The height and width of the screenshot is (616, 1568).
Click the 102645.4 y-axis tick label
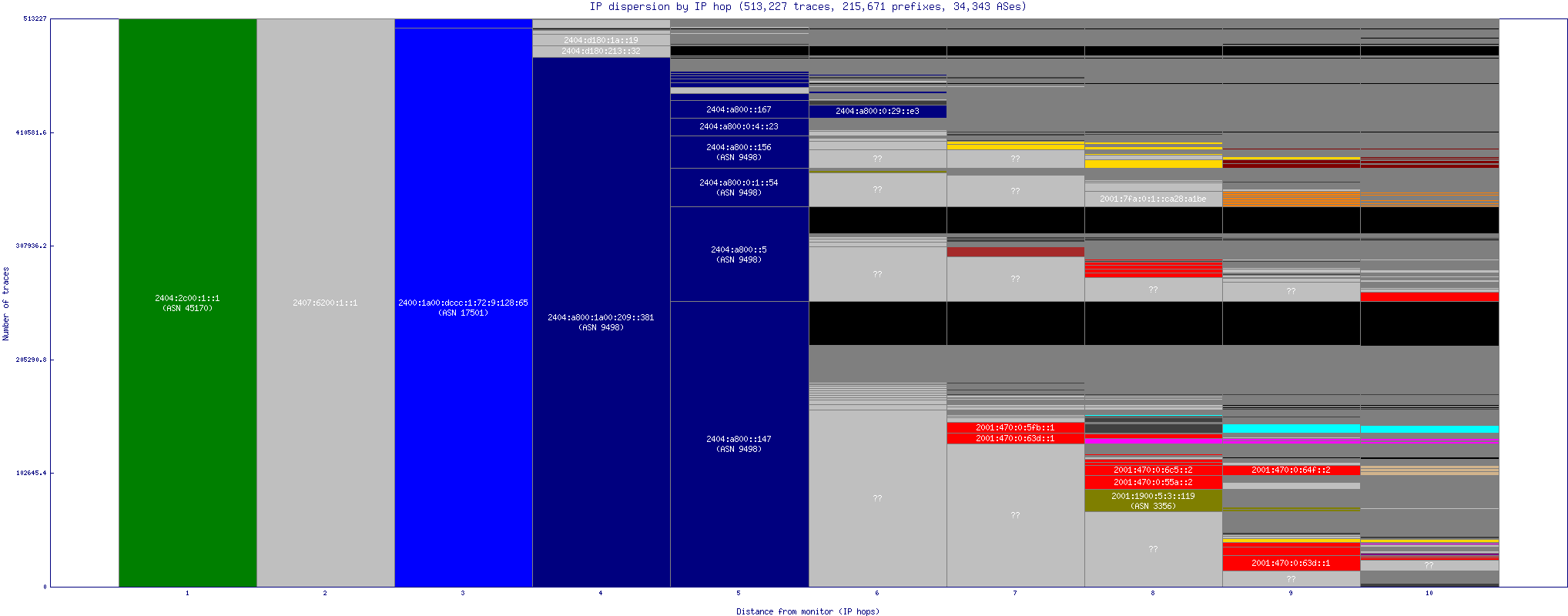[x=31, y=473]
